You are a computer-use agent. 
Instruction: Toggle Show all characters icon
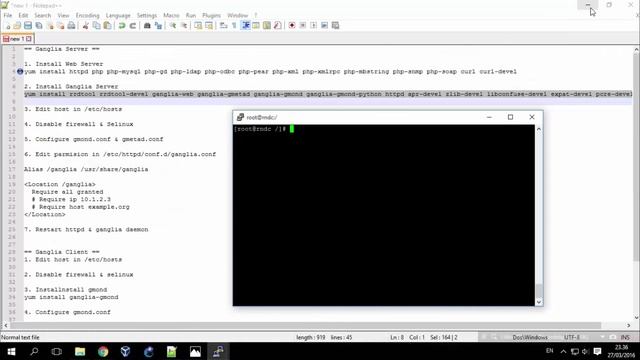click(234, 26)
